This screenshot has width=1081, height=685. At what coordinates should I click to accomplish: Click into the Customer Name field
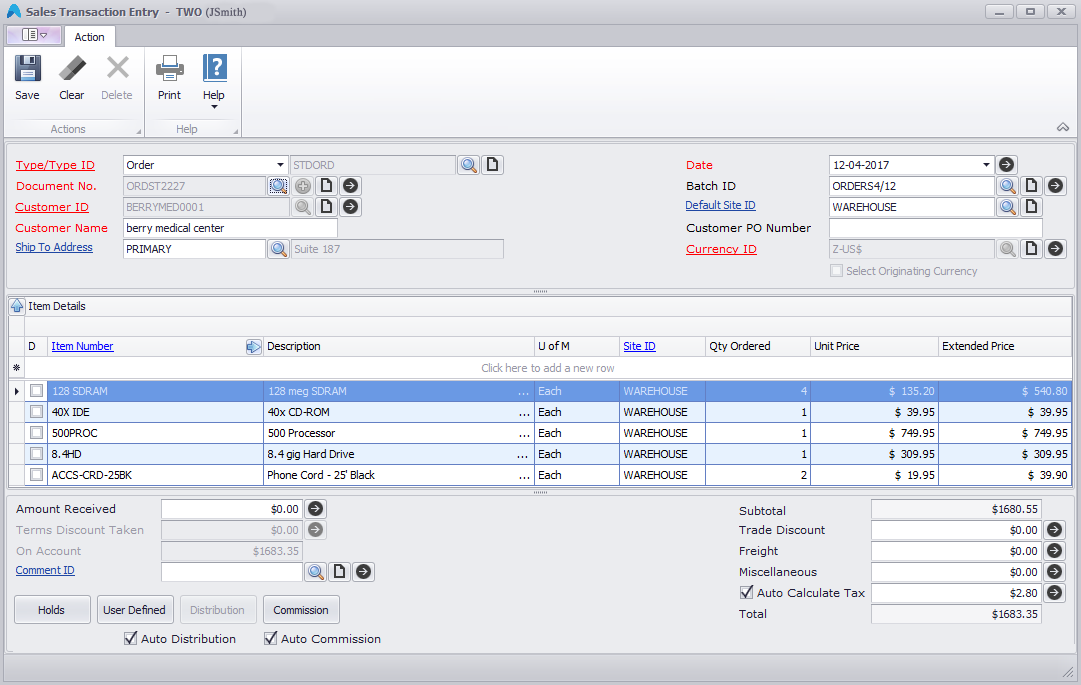point(230,228)
